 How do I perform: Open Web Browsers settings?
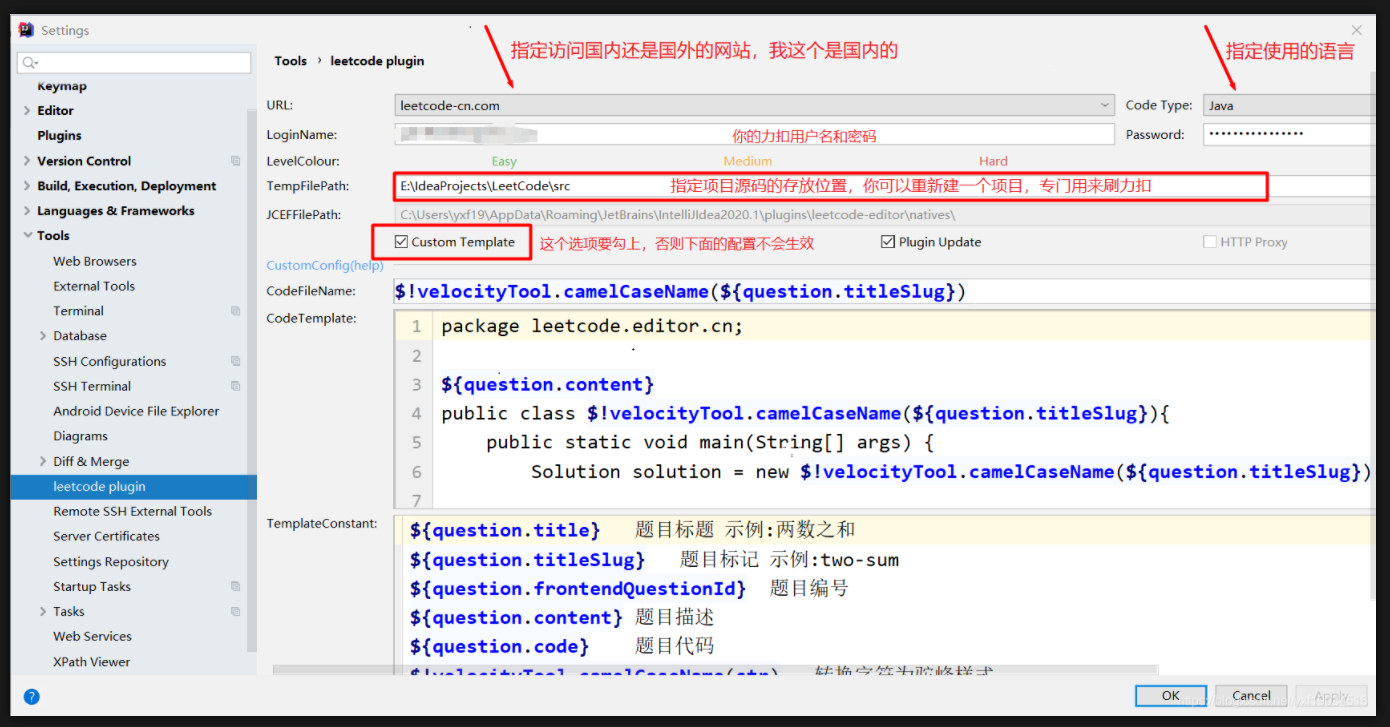[95, 261]
